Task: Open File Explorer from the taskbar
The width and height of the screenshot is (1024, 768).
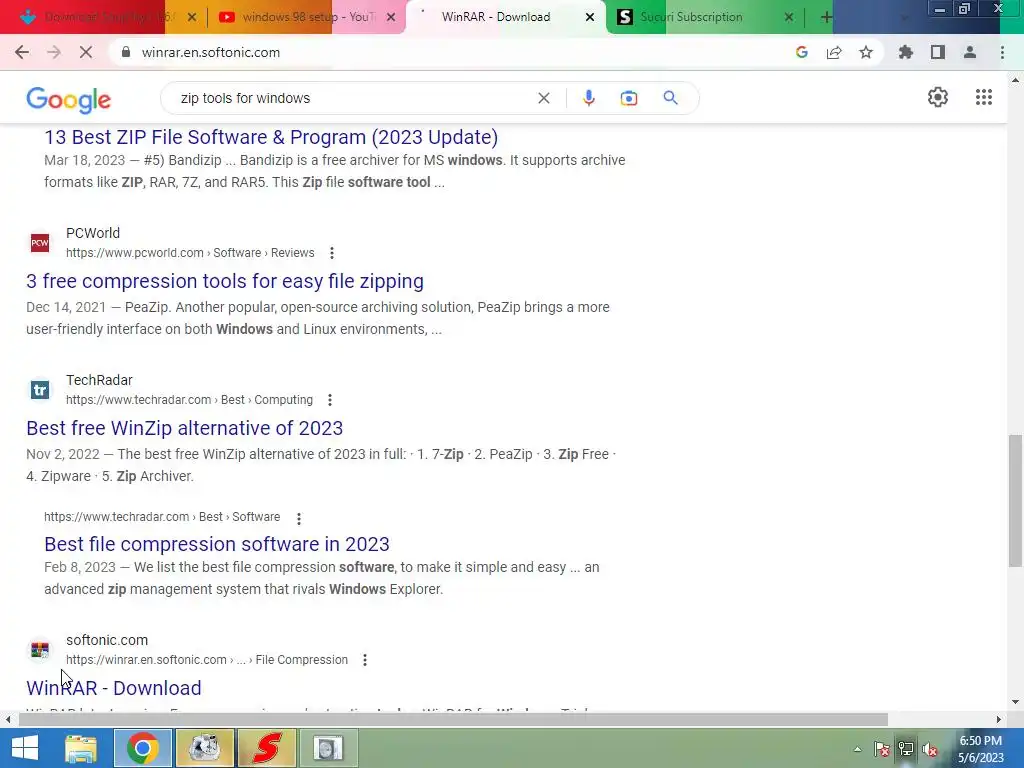Action: point(81,748)
